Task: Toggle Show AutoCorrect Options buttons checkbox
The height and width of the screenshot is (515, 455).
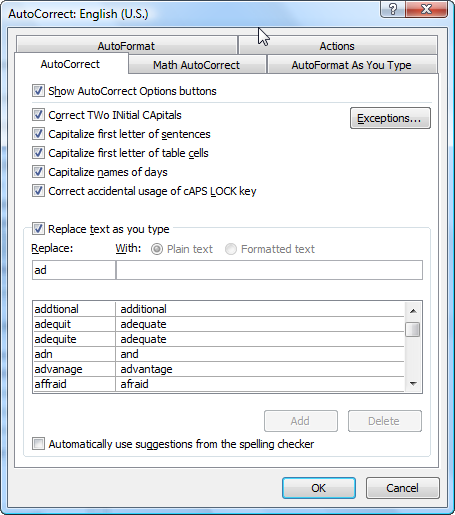Action: click(38, 91)
